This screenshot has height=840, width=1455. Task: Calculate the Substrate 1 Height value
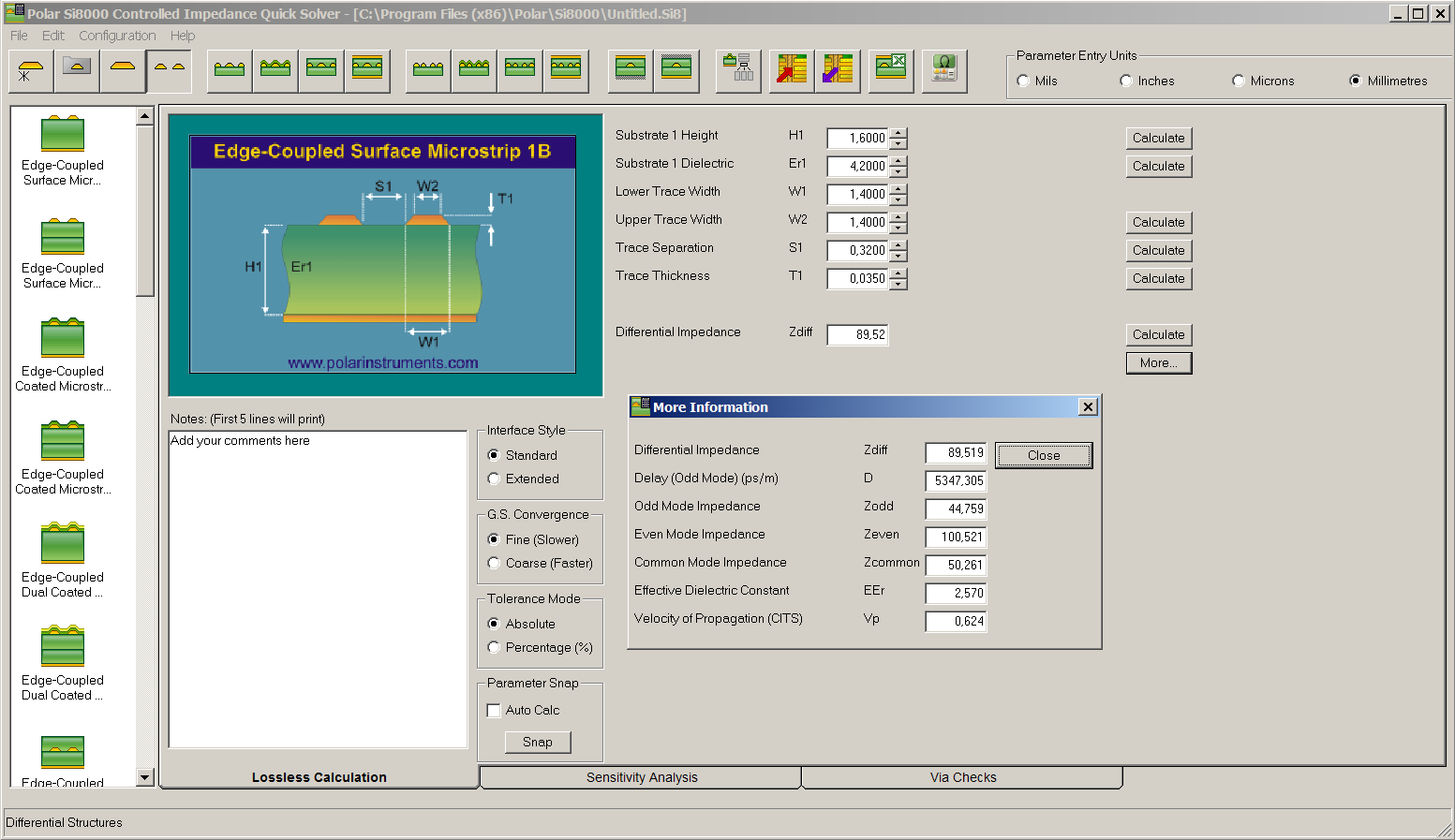coord(1159,138)
